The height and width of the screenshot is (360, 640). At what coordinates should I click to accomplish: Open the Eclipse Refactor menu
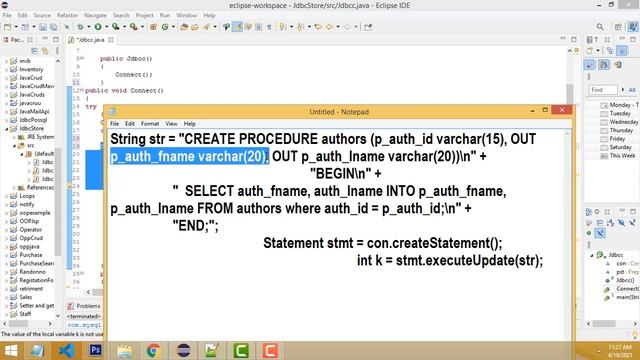pyautogui.click(x=67, y=15)
